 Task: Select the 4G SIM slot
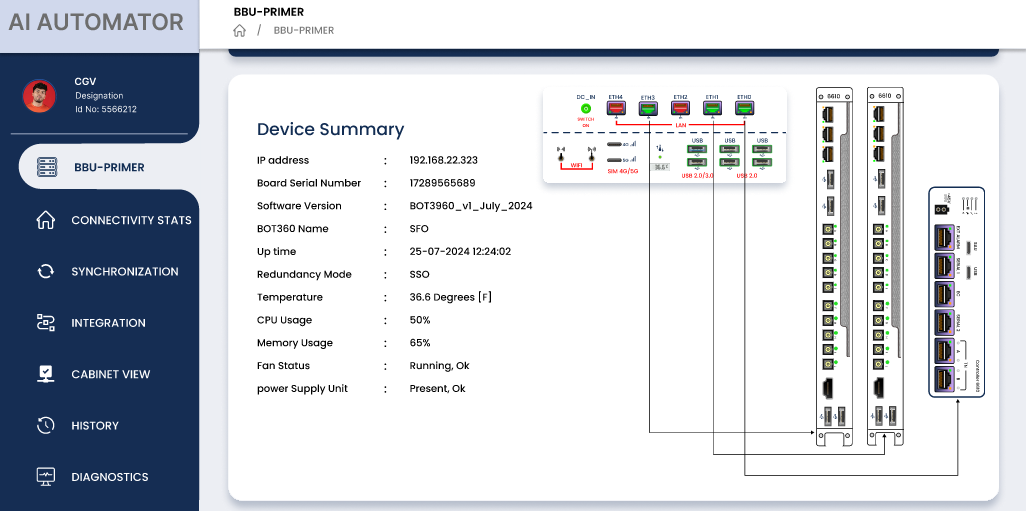620,146
